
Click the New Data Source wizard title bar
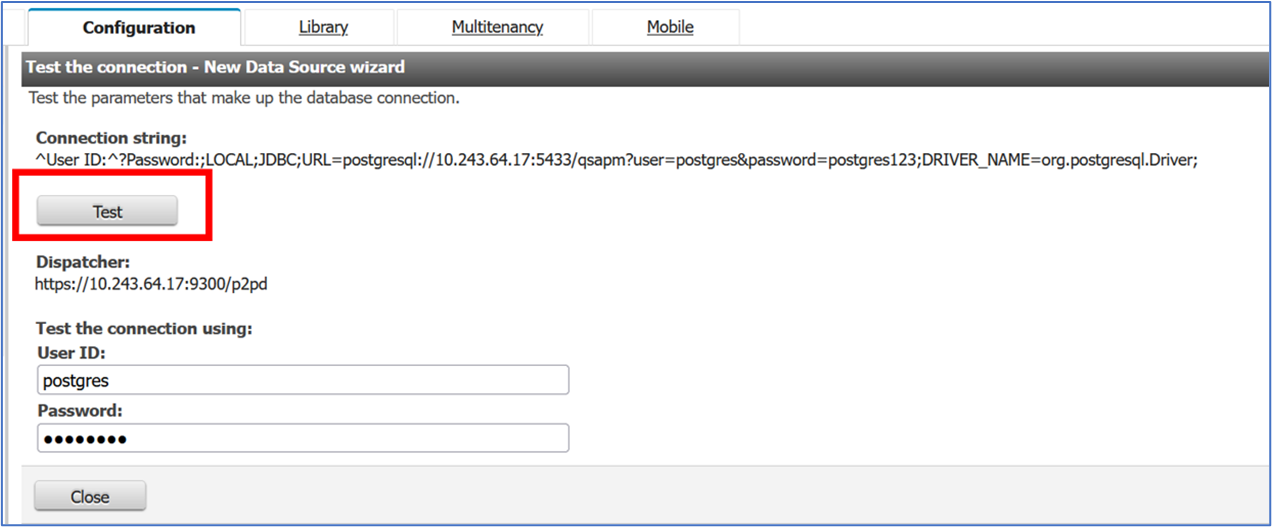point(215,68)
